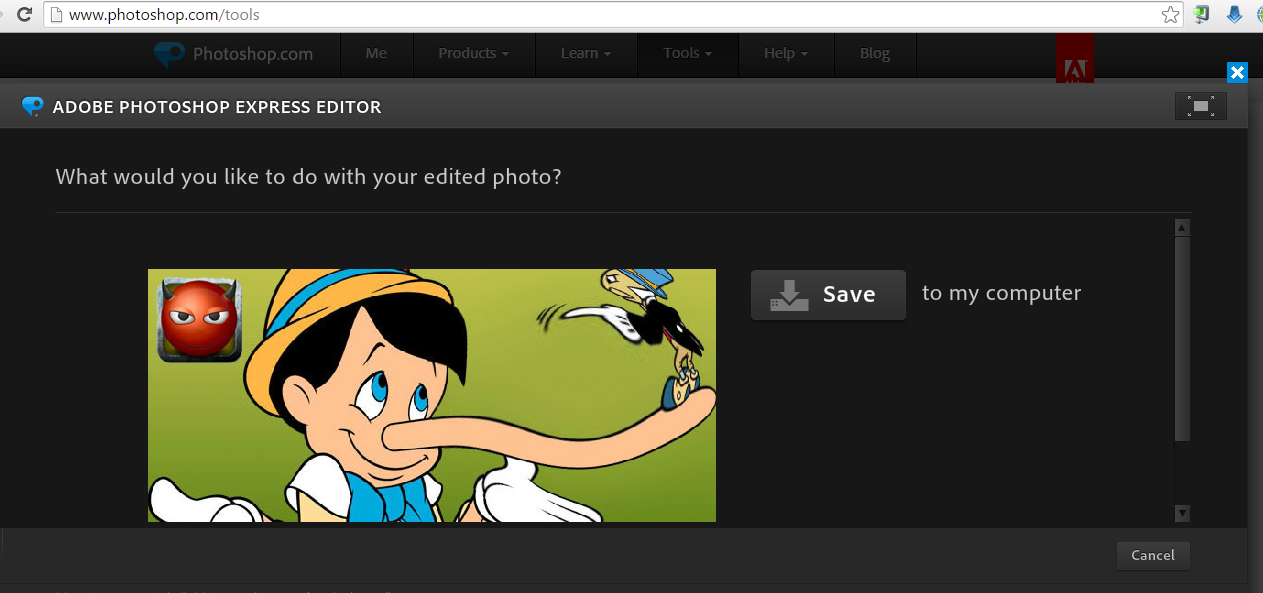1263x593 pixels.
Task: Open the Tools dropdown menu
Action: (688, 54)
